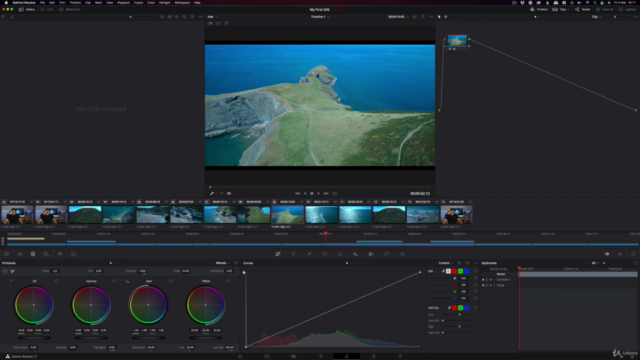The height and width of the screenshot is (360, 640).
Task: Stop playback in the viewer
Action: click(312, 193)
